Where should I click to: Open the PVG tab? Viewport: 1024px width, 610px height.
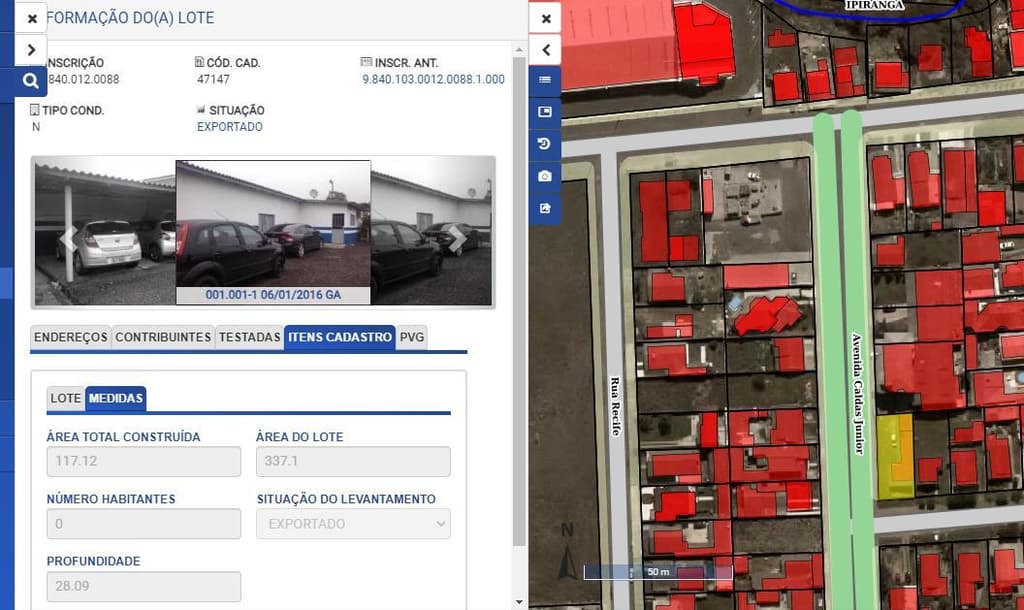coord(412,338)
